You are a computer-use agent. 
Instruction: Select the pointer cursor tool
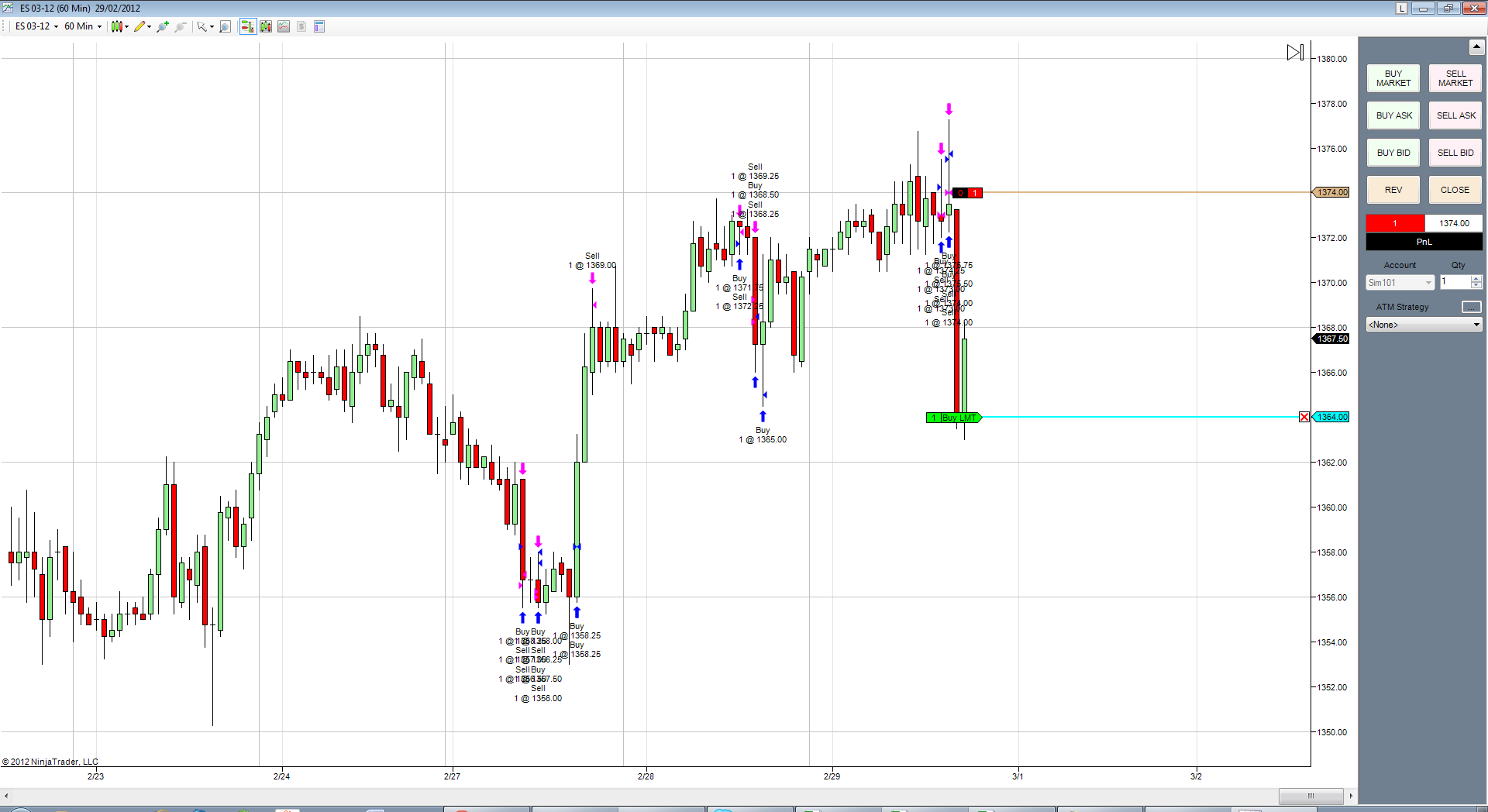201,26
